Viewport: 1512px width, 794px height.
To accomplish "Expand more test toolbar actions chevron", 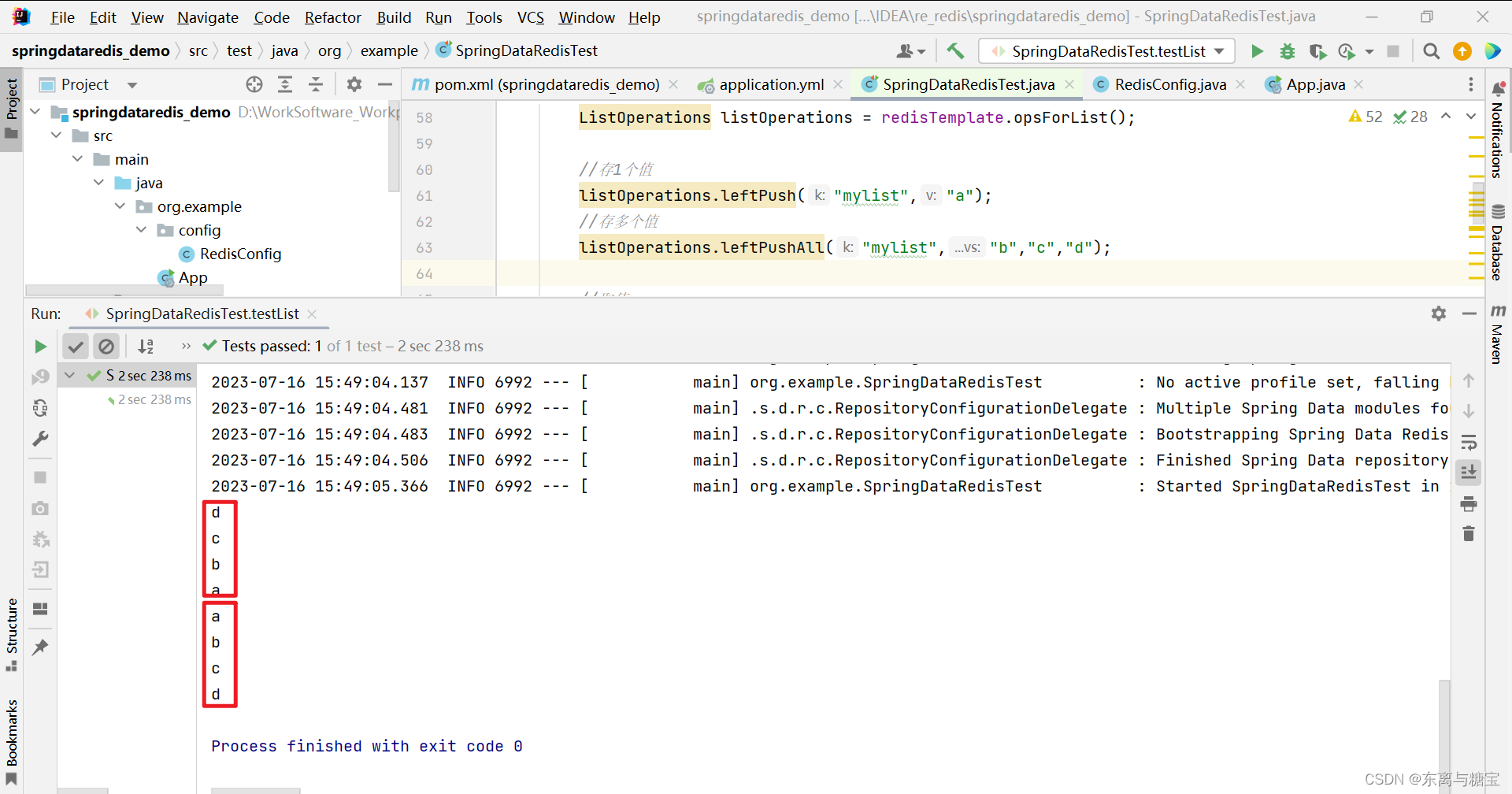I will click(186, 347).
